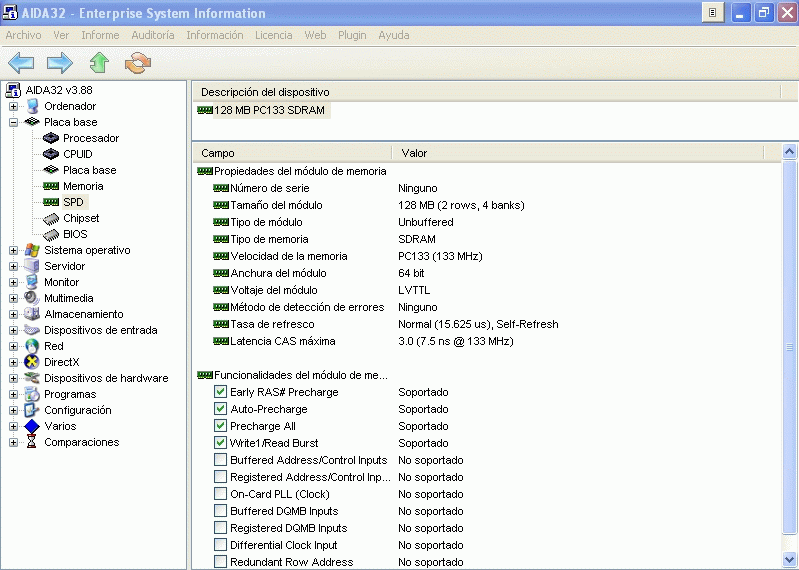Click the BIOS chip icon in the tree
The image size is (799, 570).
pos(51,234)
